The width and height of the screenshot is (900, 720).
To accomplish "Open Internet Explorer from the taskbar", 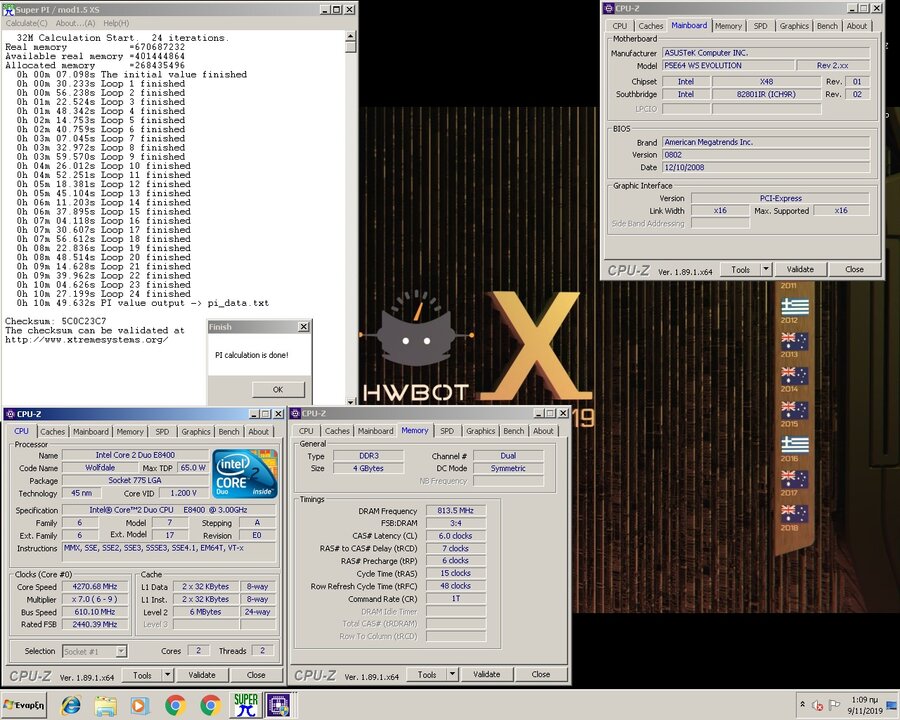I will 71,705.
